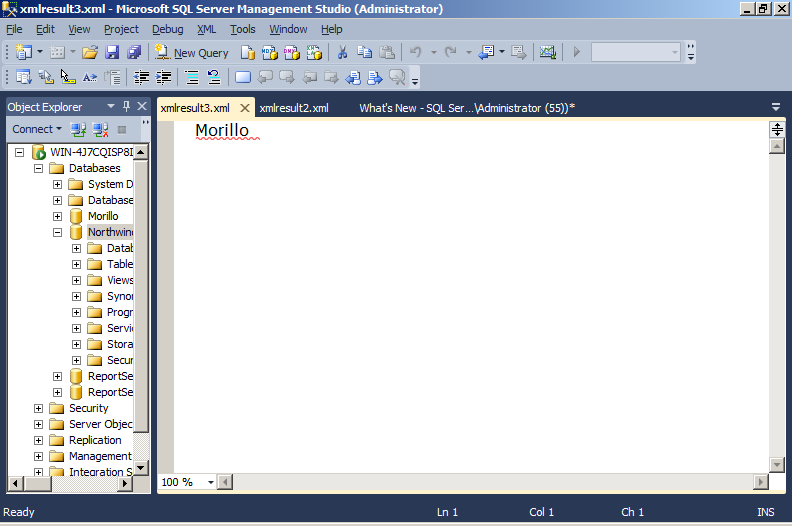
Task: Open the XML menu
Action: tap(207, 29)
